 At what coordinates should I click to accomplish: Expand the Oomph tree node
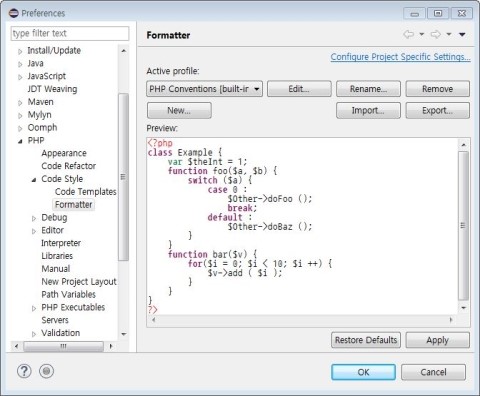click(20, 128)
